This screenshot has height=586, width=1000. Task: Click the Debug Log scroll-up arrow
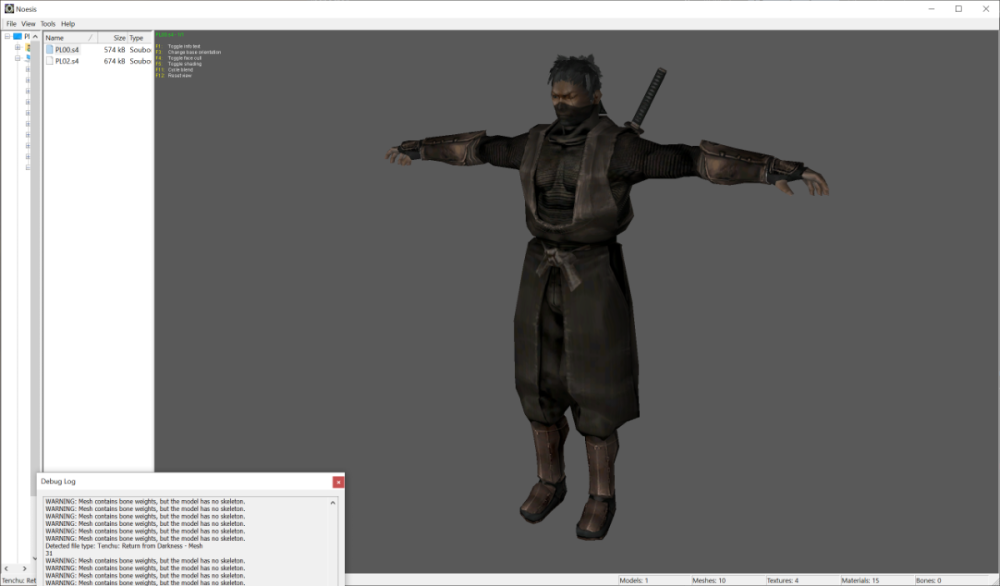pyautogui.click(x=332, y=503)
